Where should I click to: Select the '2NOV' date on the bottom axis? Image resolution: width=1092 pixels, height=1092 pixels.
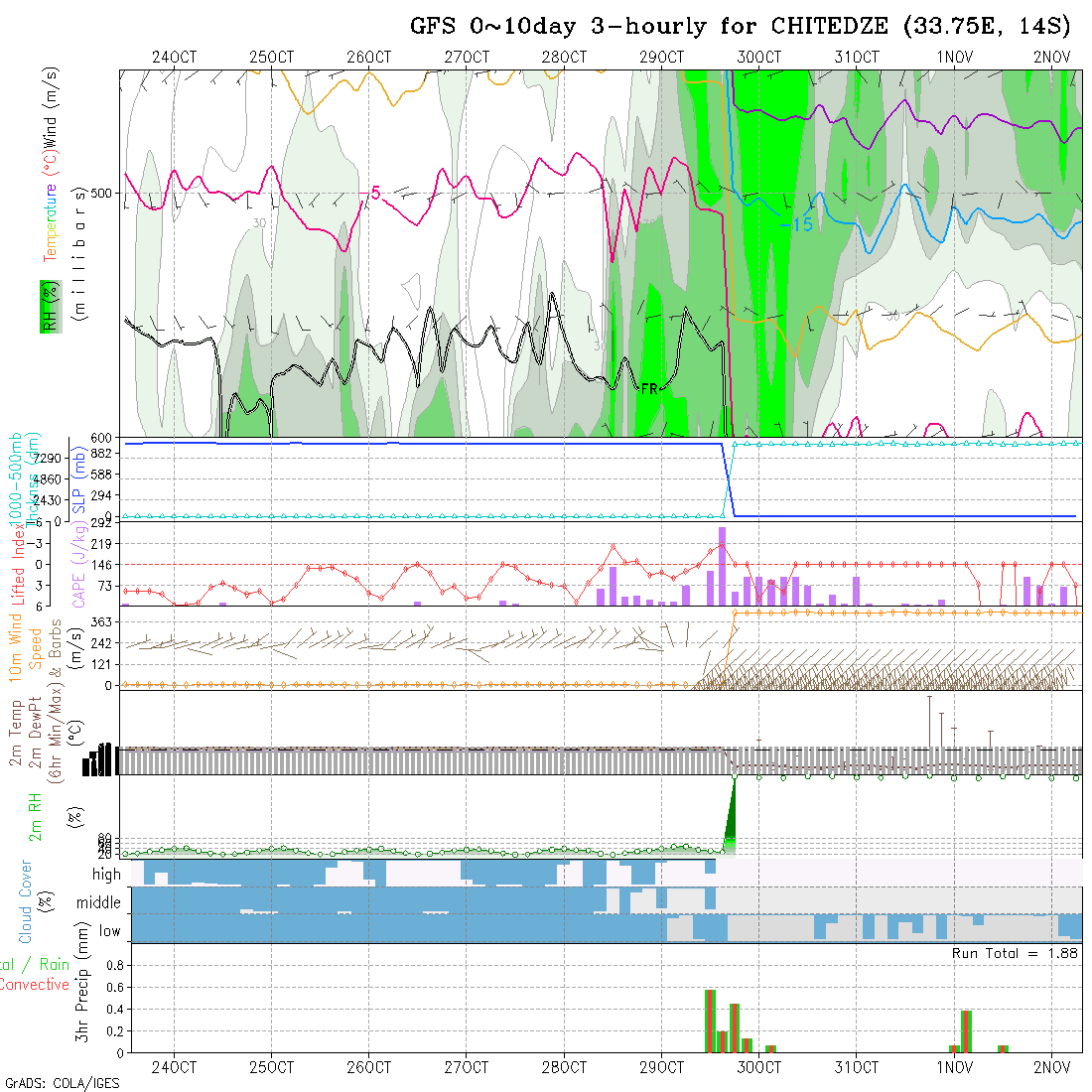(x=1051, y=1067)
